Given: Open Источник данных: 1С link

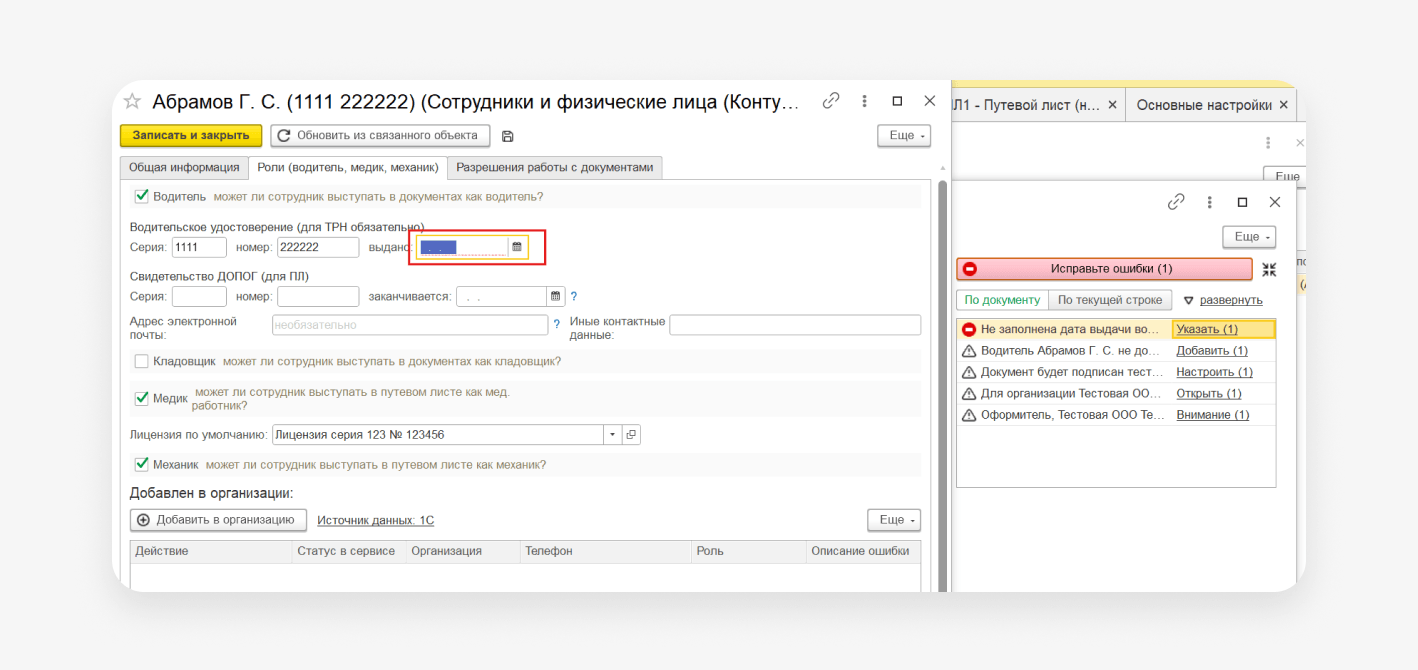Looking at the screenshot, I should pyautogui.click(x=375, y=520).
